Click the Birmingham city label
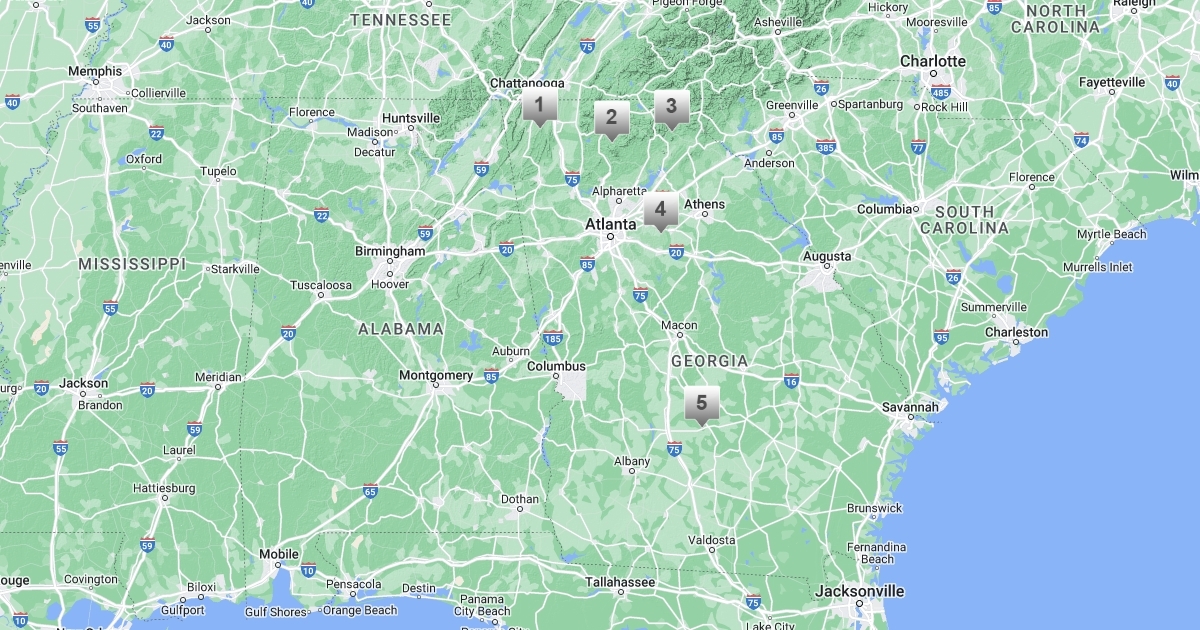 pos(390,251)
